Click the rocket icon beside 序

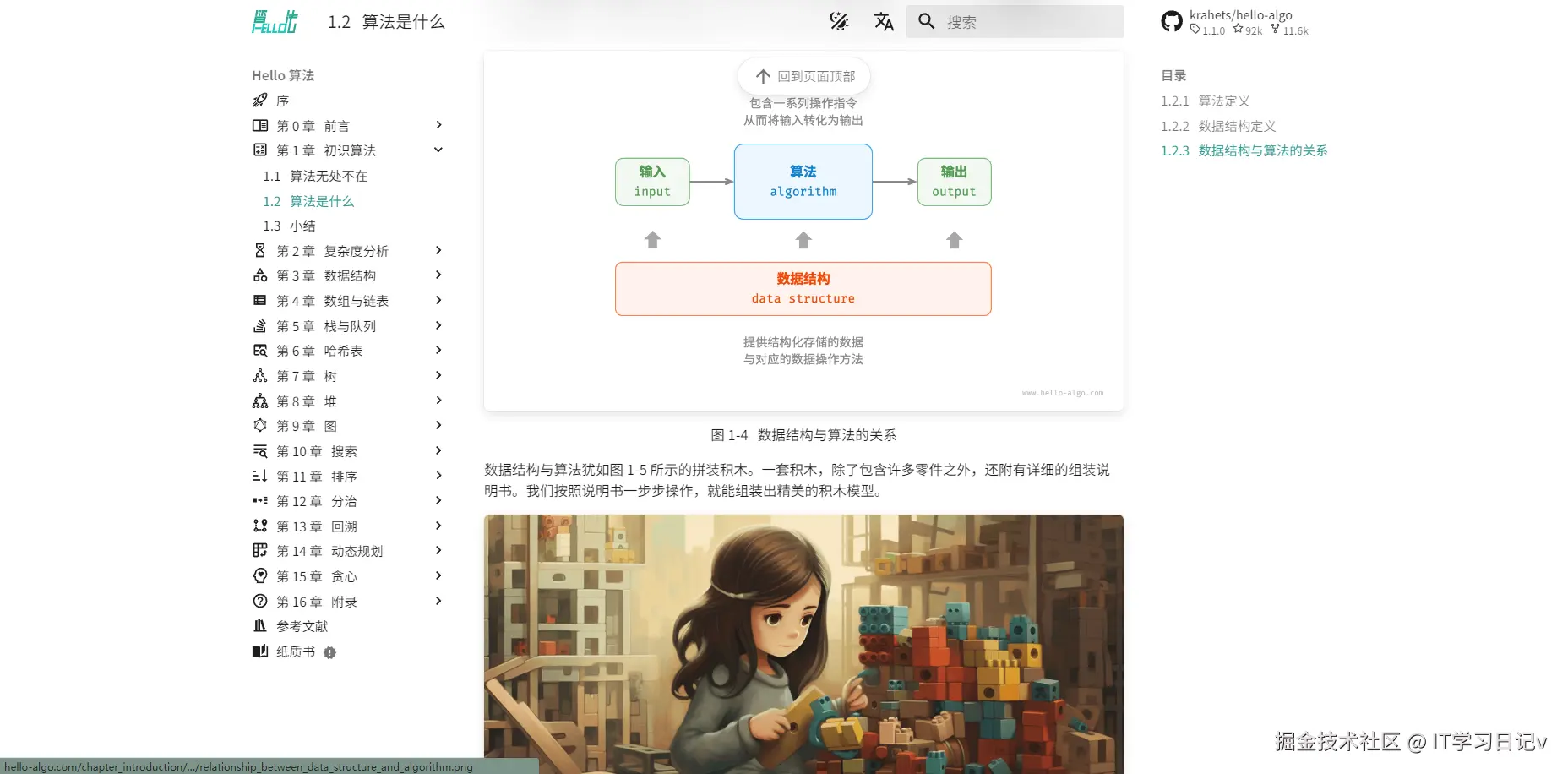click(261, 100)
